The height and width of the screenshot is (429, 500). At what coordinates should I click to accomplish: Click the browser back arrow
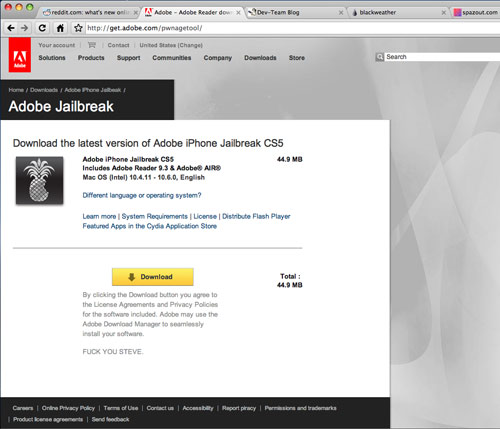point(11,28)
